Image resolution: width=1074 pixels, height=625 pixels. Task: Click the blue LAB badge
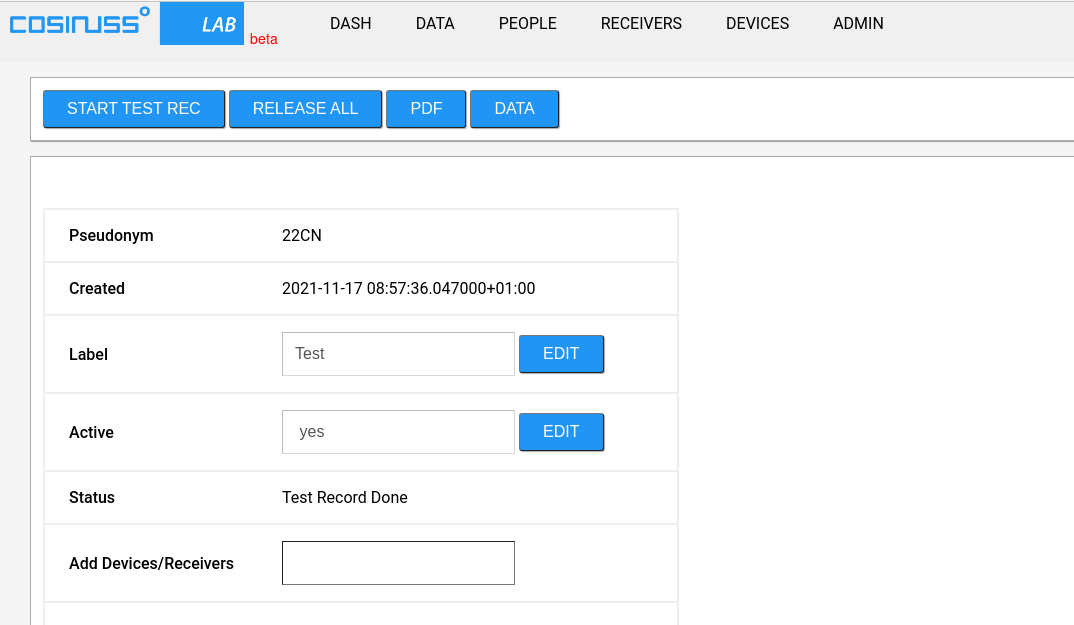(203, 24)
